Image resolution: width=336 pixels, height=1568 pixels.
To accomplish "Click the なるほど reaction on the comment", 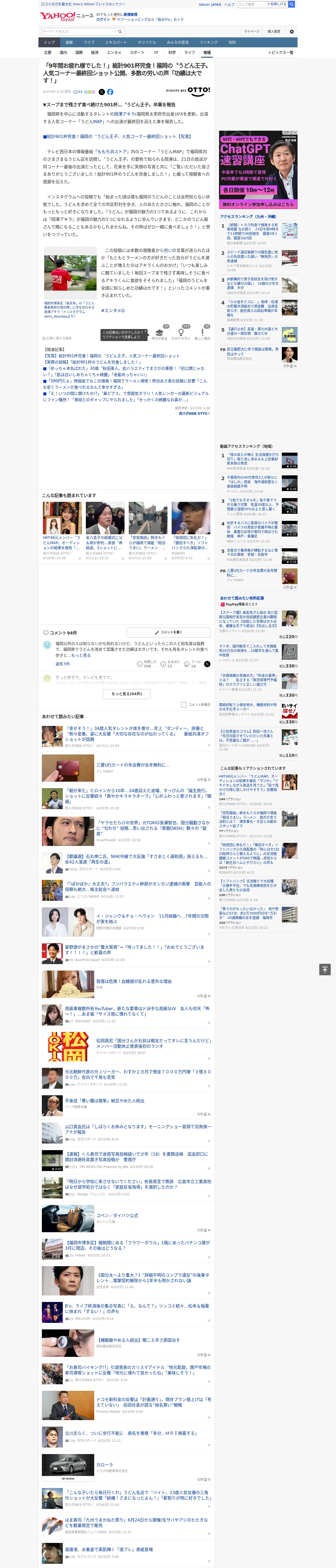I will pos(164,664).
